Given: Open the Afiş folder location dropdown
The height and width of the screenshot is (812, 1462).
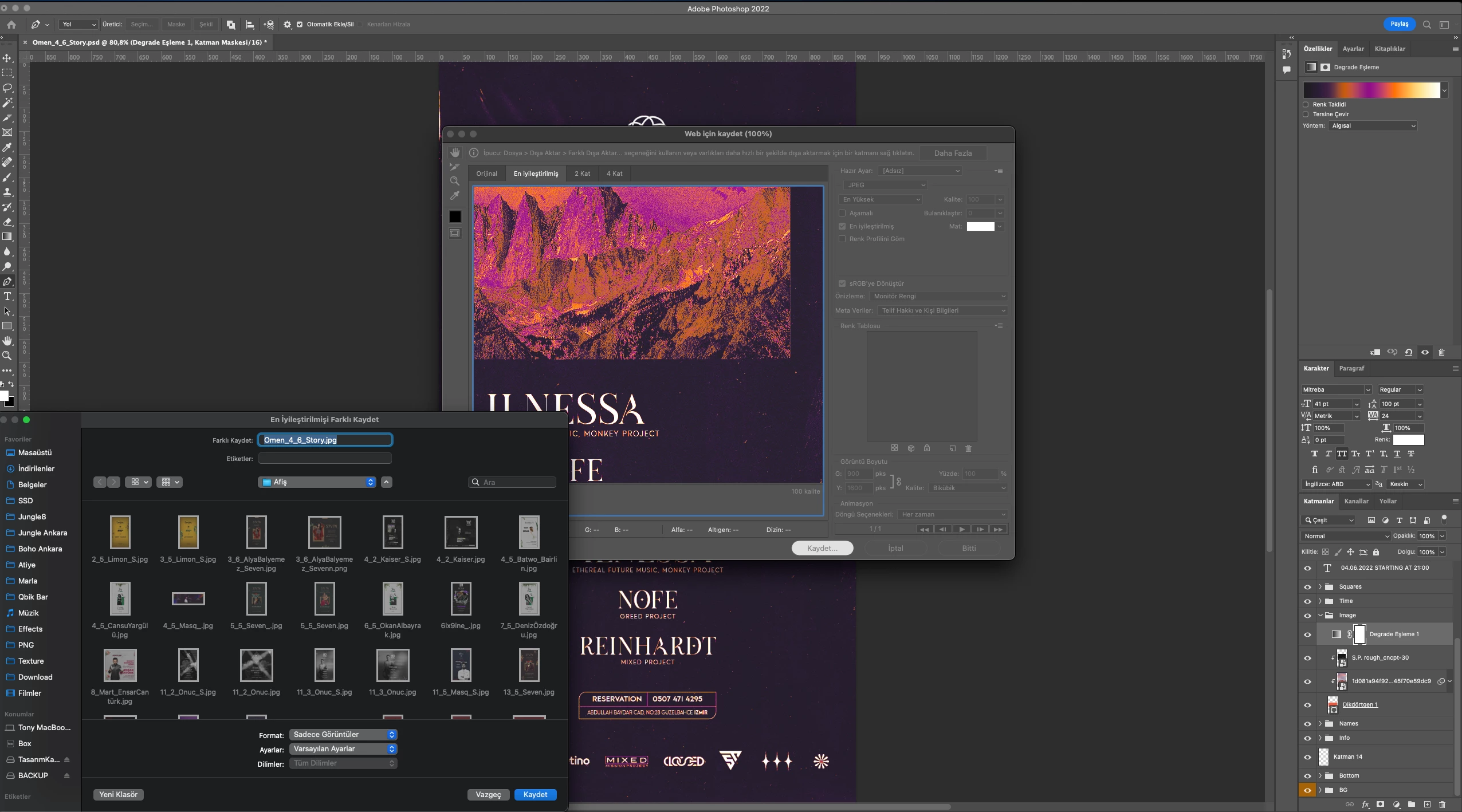Looking at the screenshot, I should click(x=317, y=482).
